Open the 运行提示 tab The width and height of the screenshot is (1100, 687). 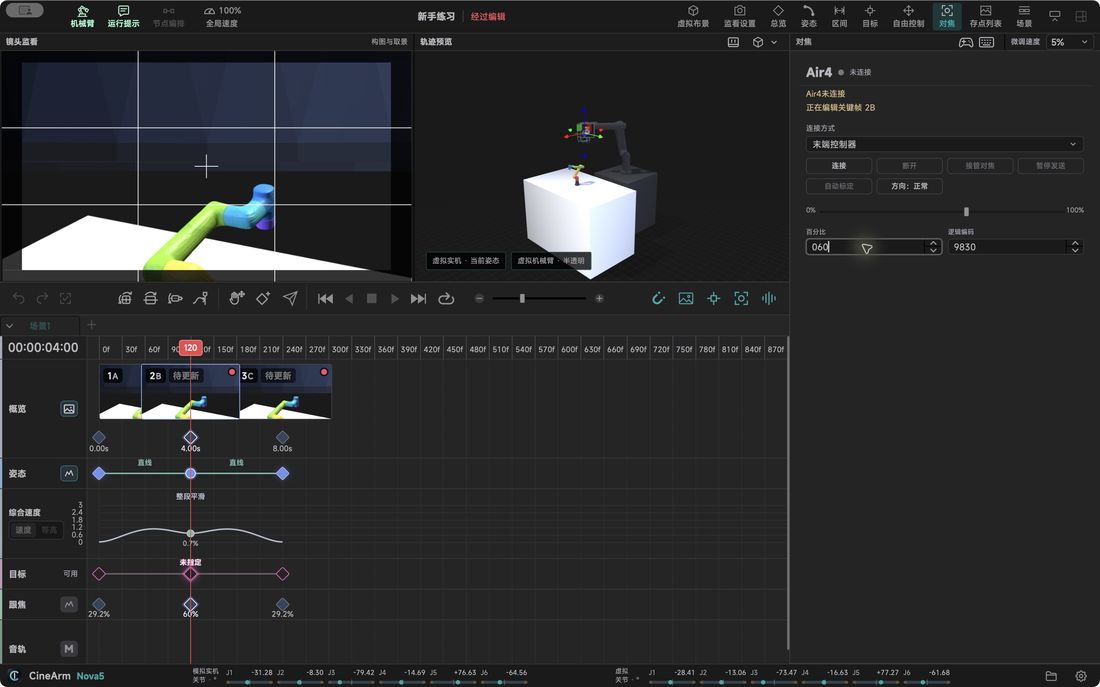[x=123, y=16]
